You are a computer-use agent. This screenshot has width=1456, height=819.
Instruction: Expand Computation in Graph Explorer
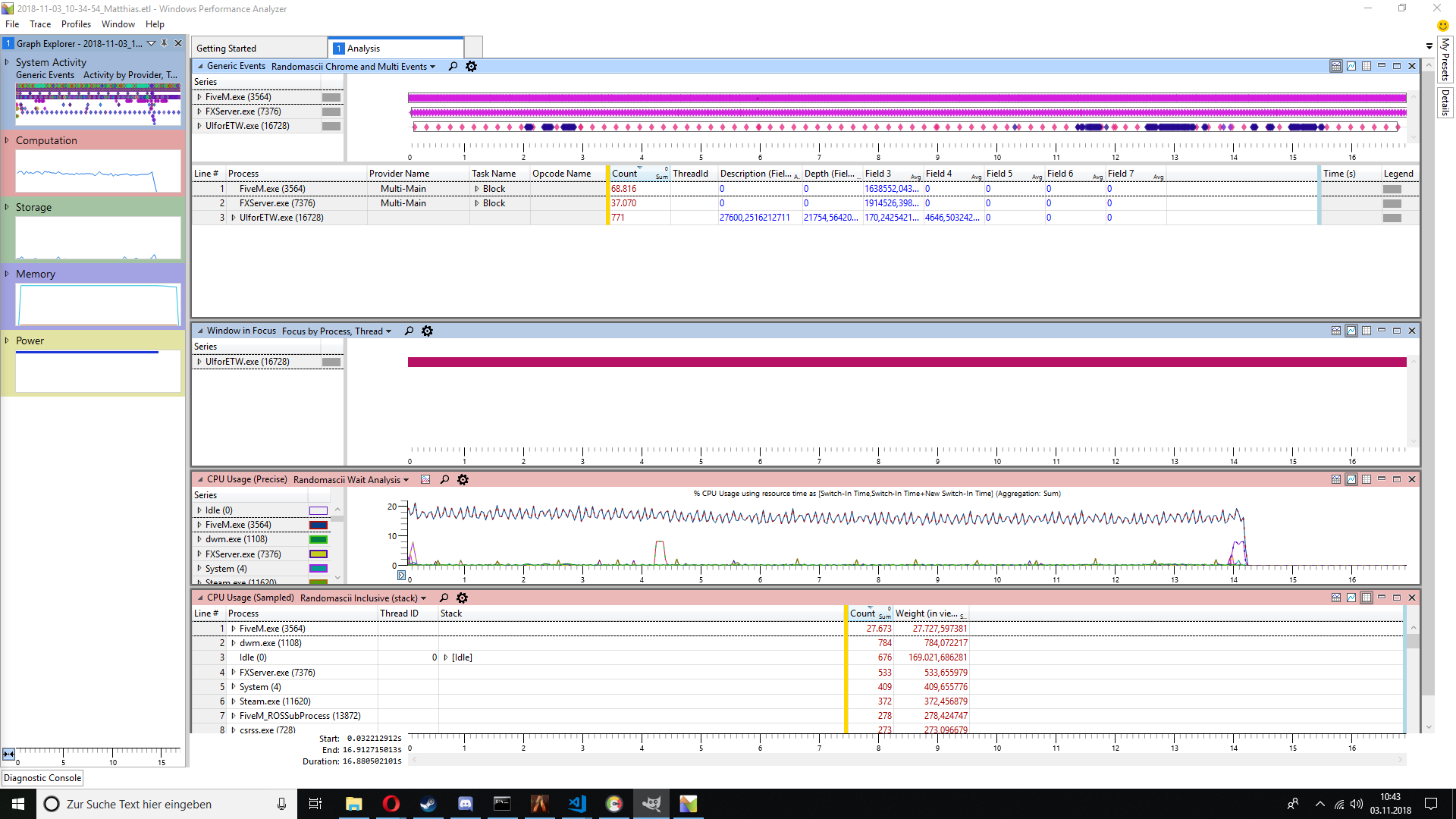pos(7,140)
